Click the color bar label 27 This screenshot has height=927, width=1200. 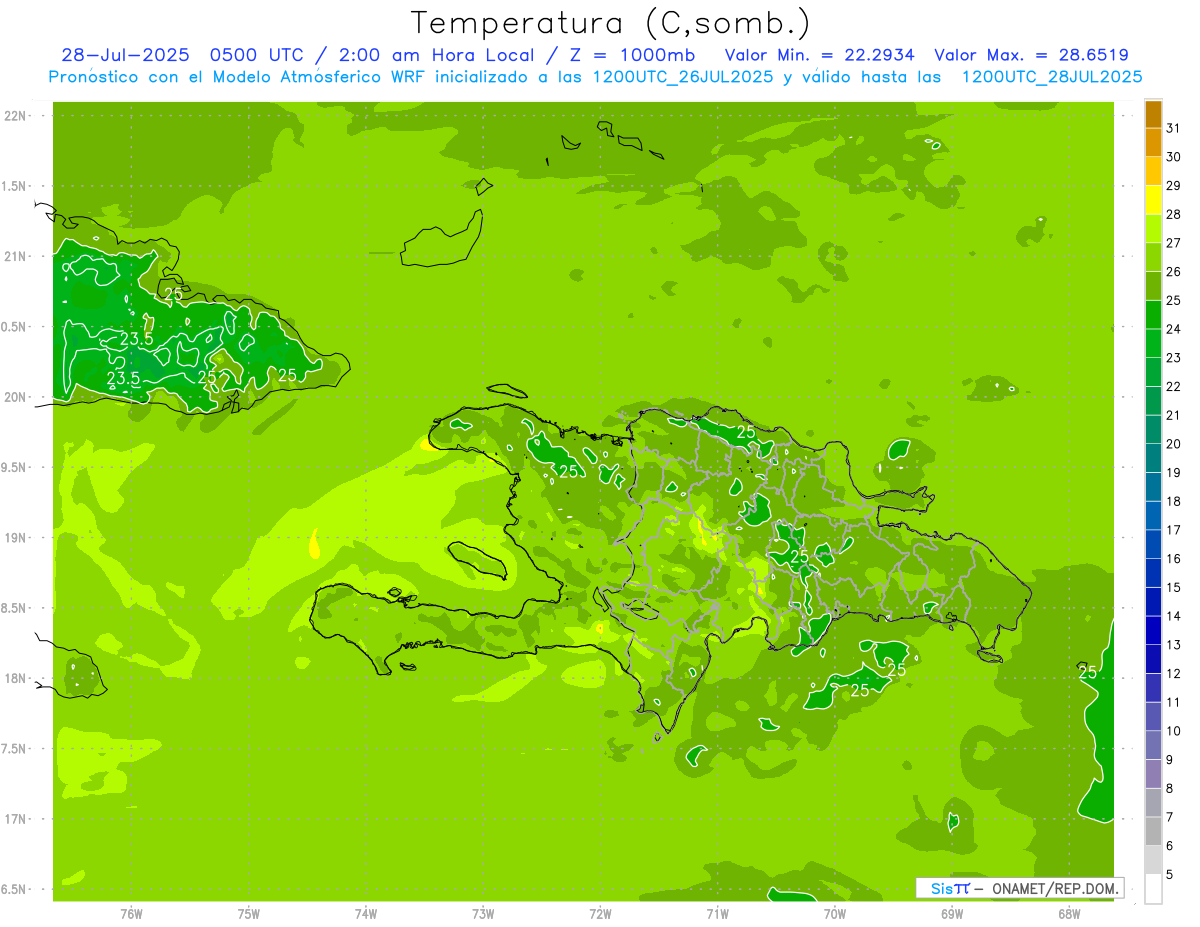pos(1174,243)
